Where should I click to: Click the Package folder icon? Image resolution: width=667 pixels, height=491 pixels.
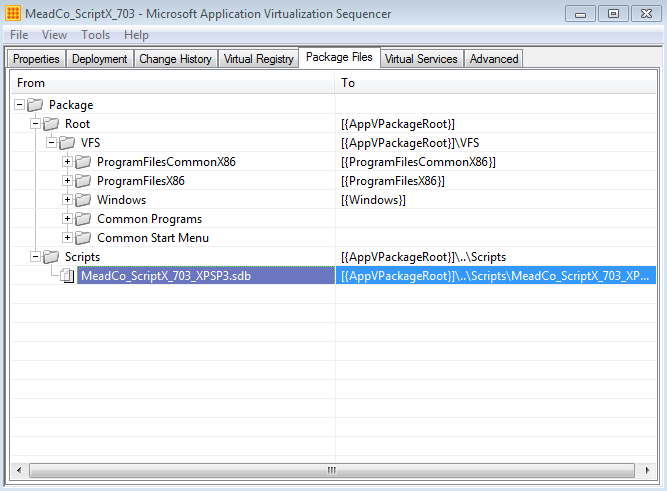coord(35,105)
